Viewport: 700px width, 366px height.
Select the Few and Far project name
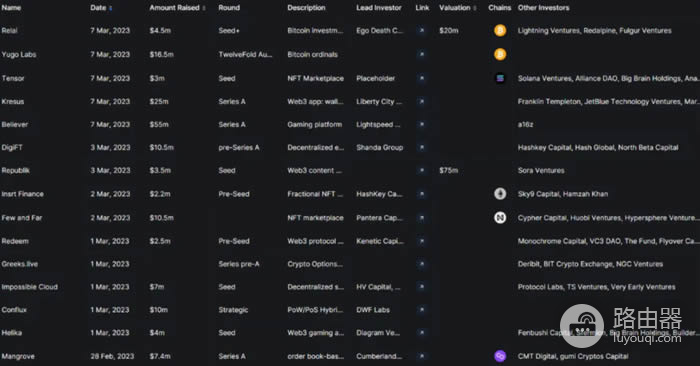[x=22, y=218]
